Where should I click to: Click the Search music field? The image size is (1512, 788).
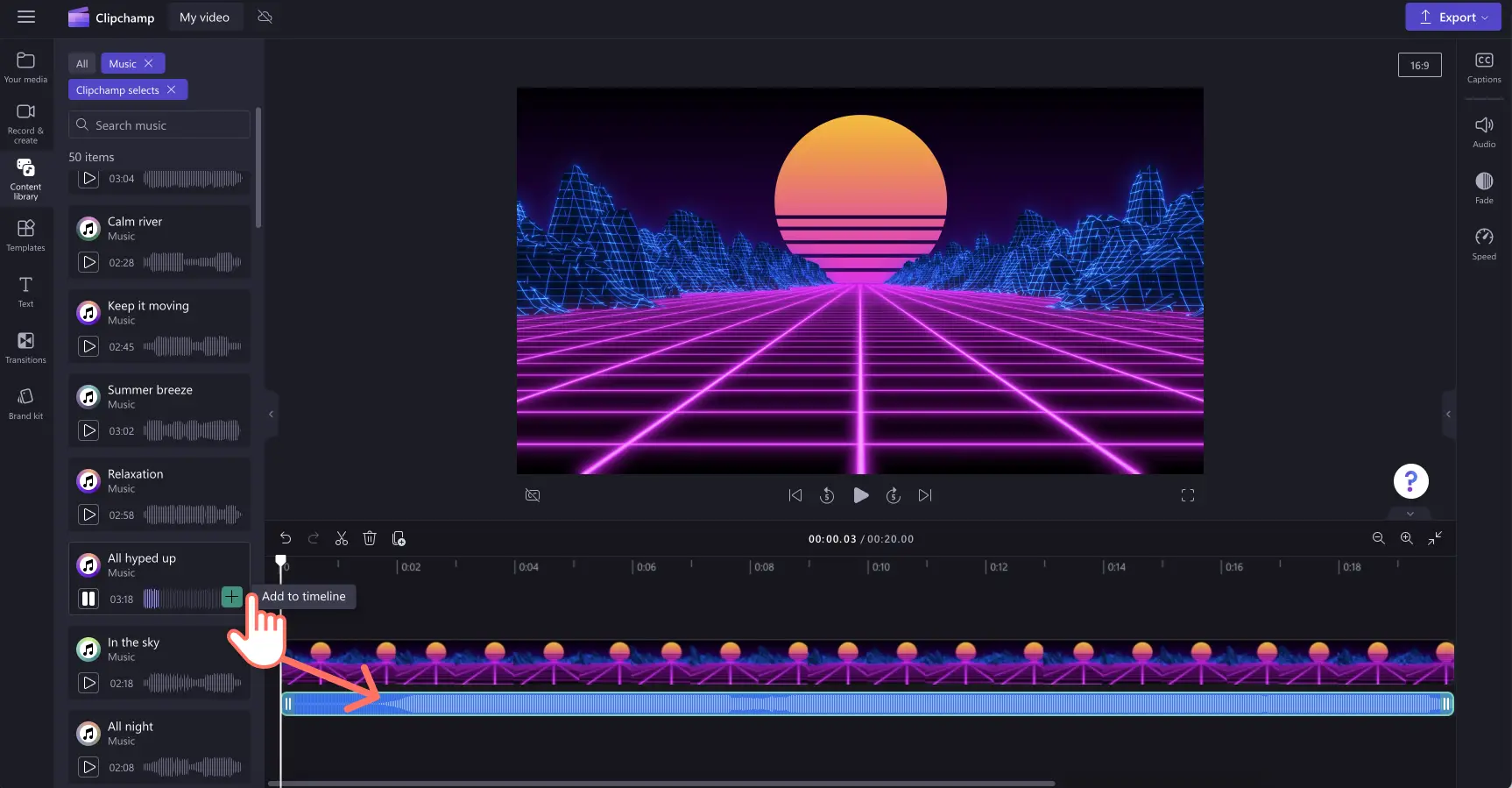[159, 124]
